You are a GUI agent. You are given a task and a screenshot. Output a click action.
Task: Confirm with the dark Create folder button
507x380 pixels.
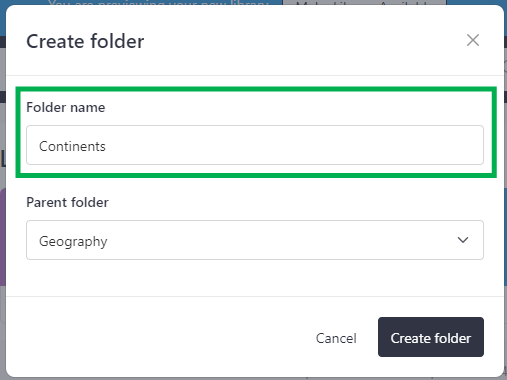pos(431,337)
